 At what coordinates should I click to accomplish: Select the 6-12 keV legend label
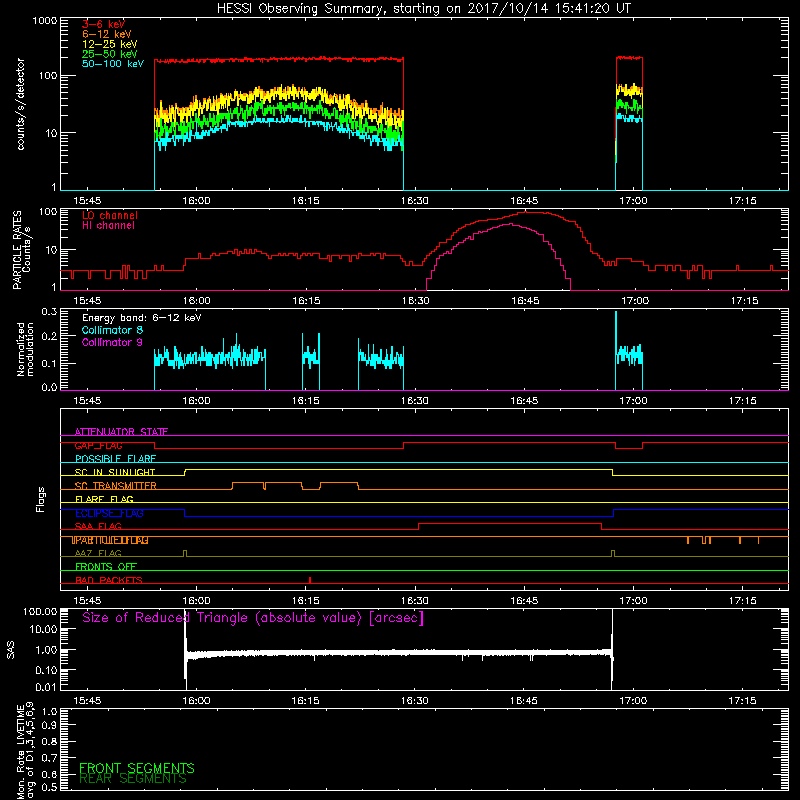pos(107,34)
